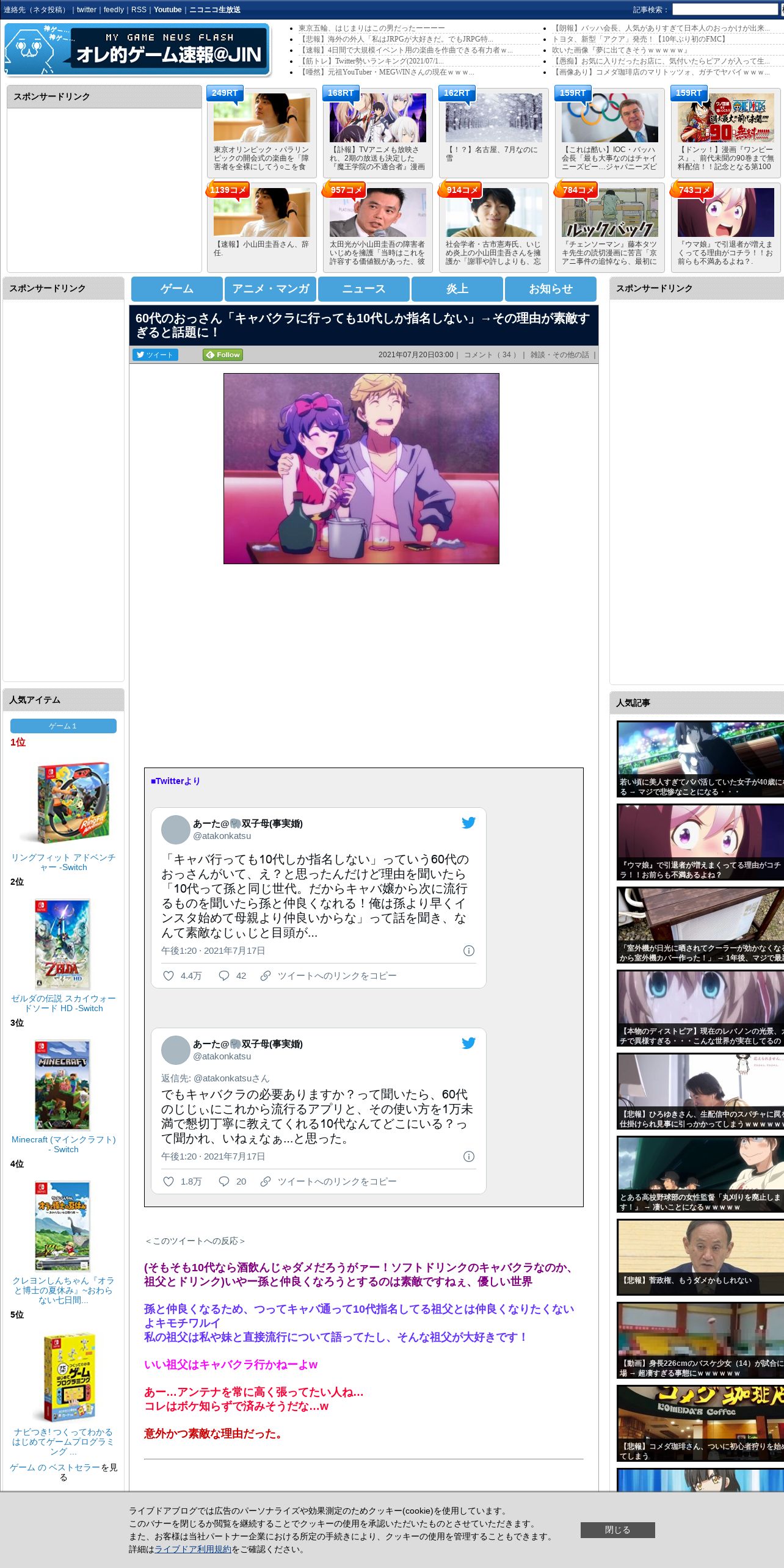Open the twitter link in top bar
The image size is (784, 1568).
87,10
